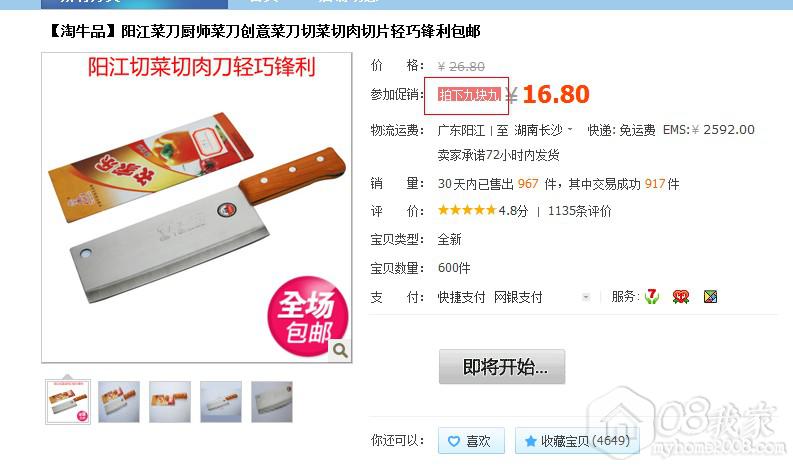
Task: Expand the 湖南长沙 destination dropdown
Action: (x=570, y=130)
